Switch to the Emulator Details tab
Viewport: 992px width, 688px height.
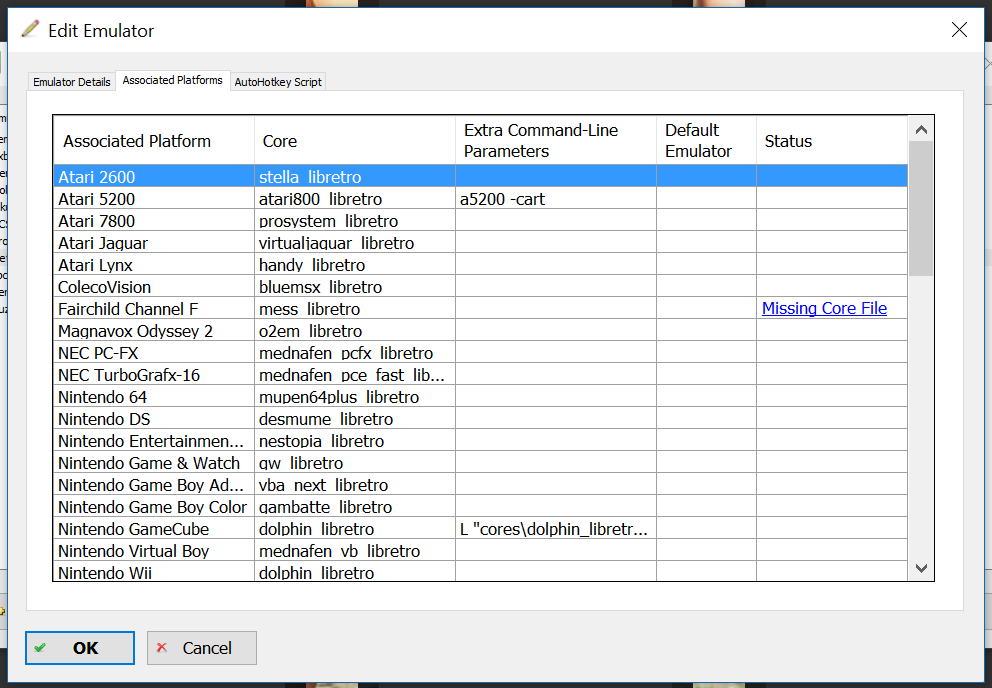[71, 82]
